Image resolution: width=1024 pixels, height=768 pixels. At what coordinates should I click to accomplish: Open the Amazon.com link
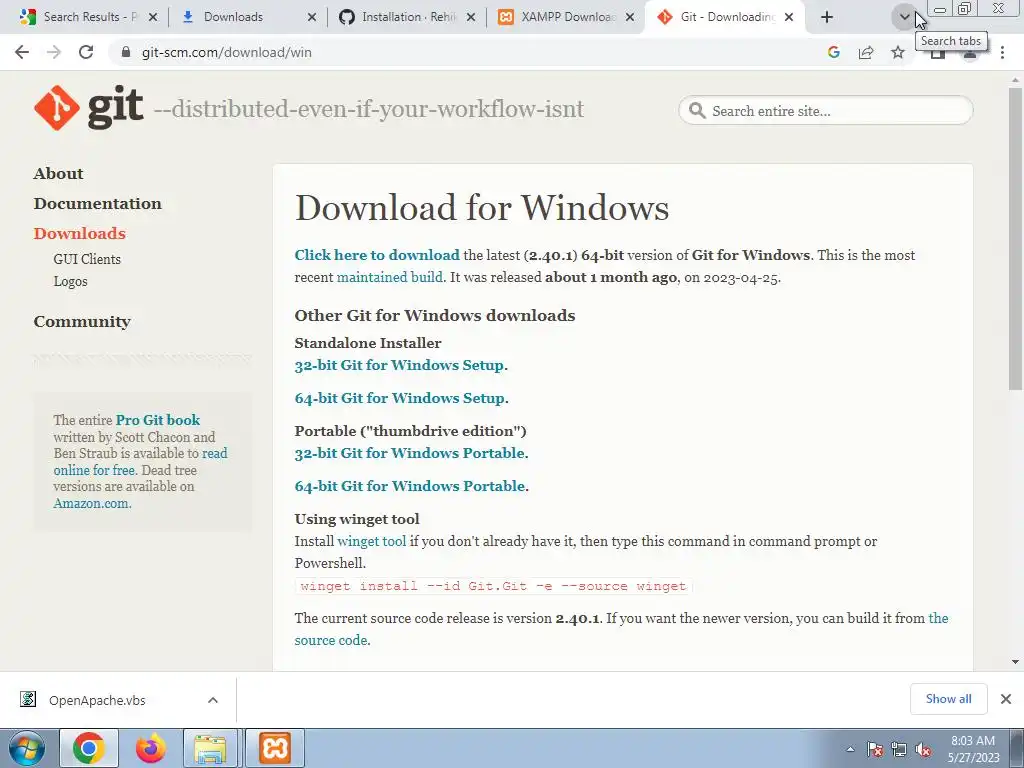point(92,504)
